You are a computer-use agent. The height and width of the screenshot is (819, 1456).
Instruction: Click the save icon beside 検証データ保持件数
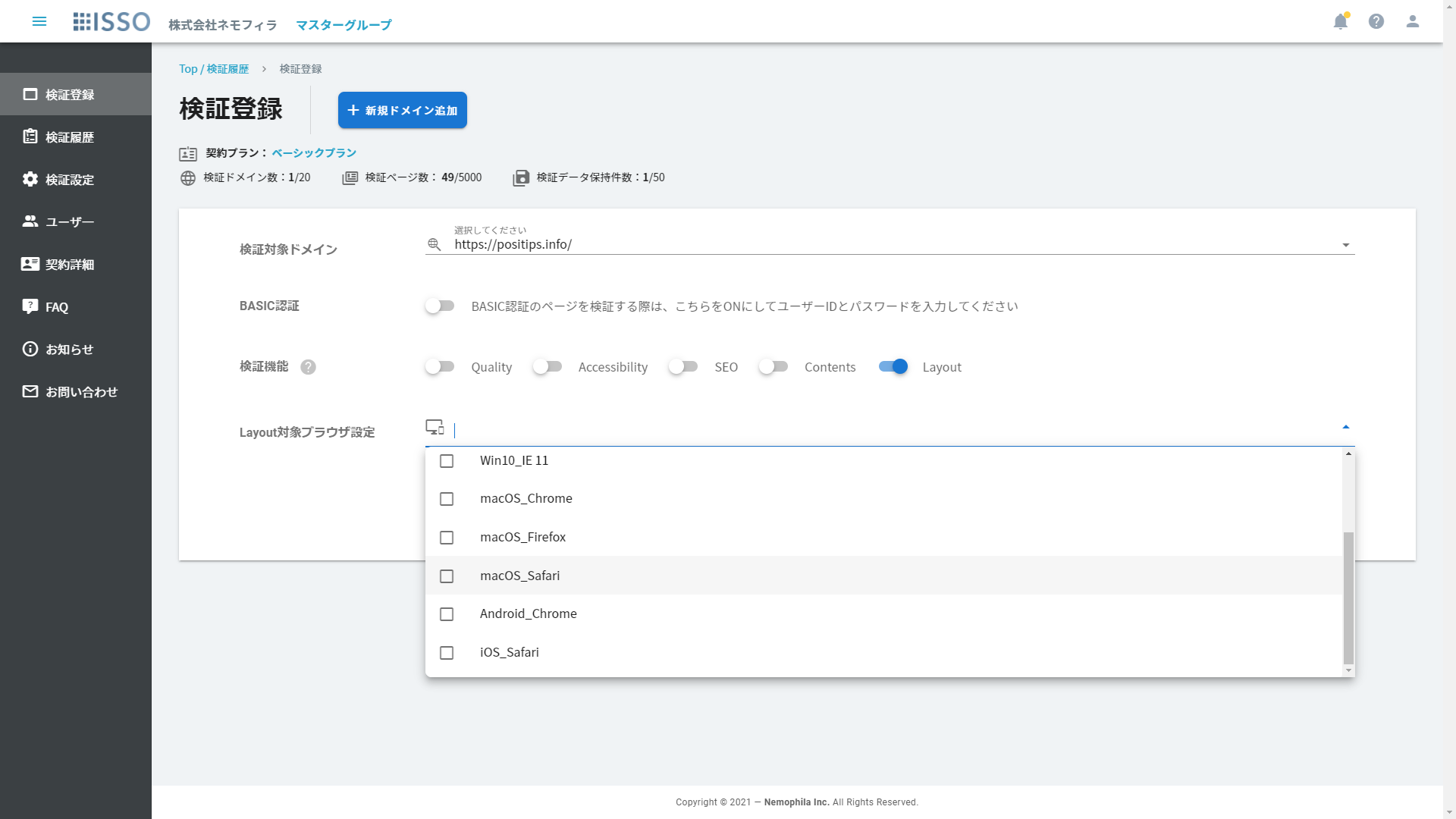pyautogui.click(x=521, y=178)
